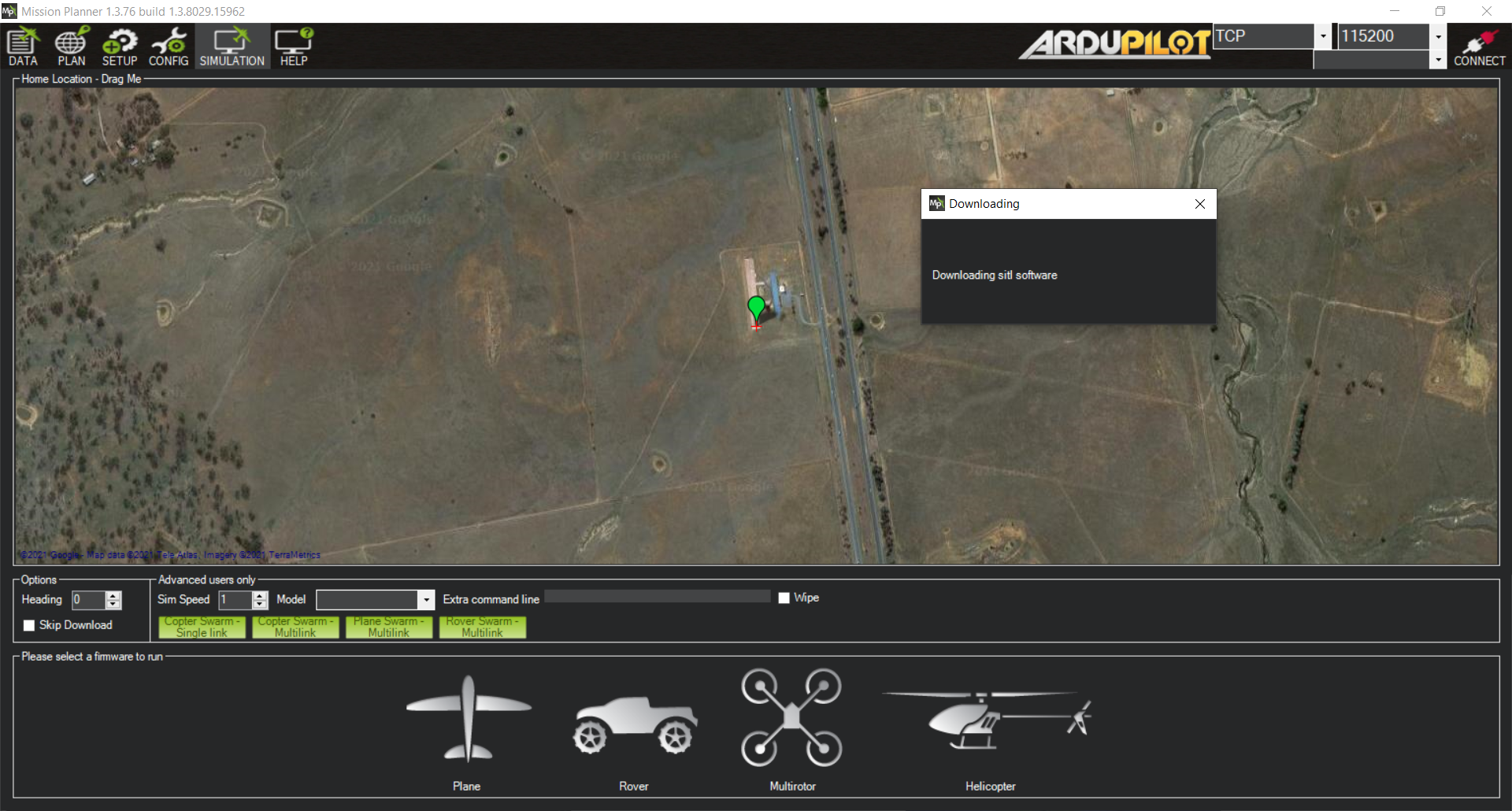Increase the Heading value with the up stepper
1512x811 pixels.
click(x=114, y=595)
